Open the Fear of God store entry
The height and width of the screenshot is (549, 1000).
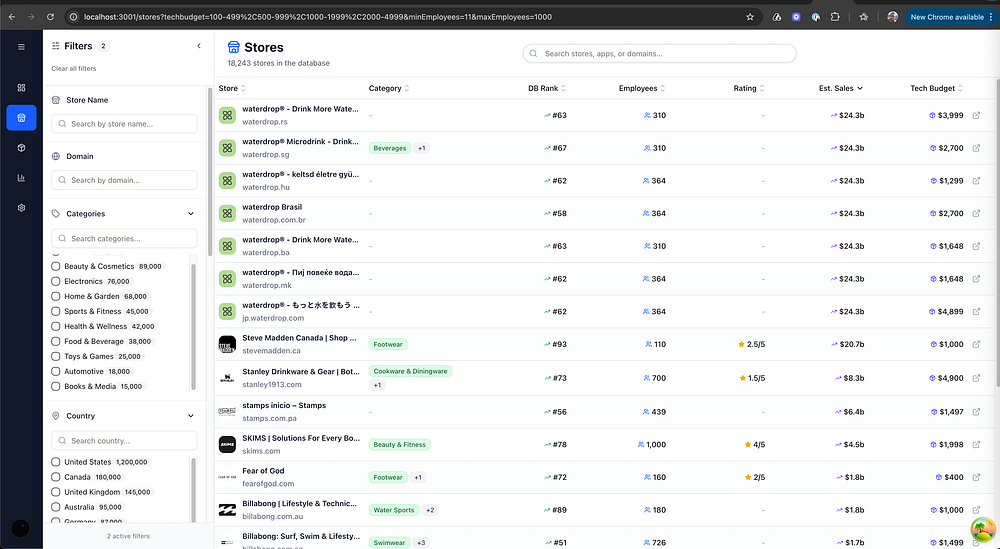click(x=263, y=471)
